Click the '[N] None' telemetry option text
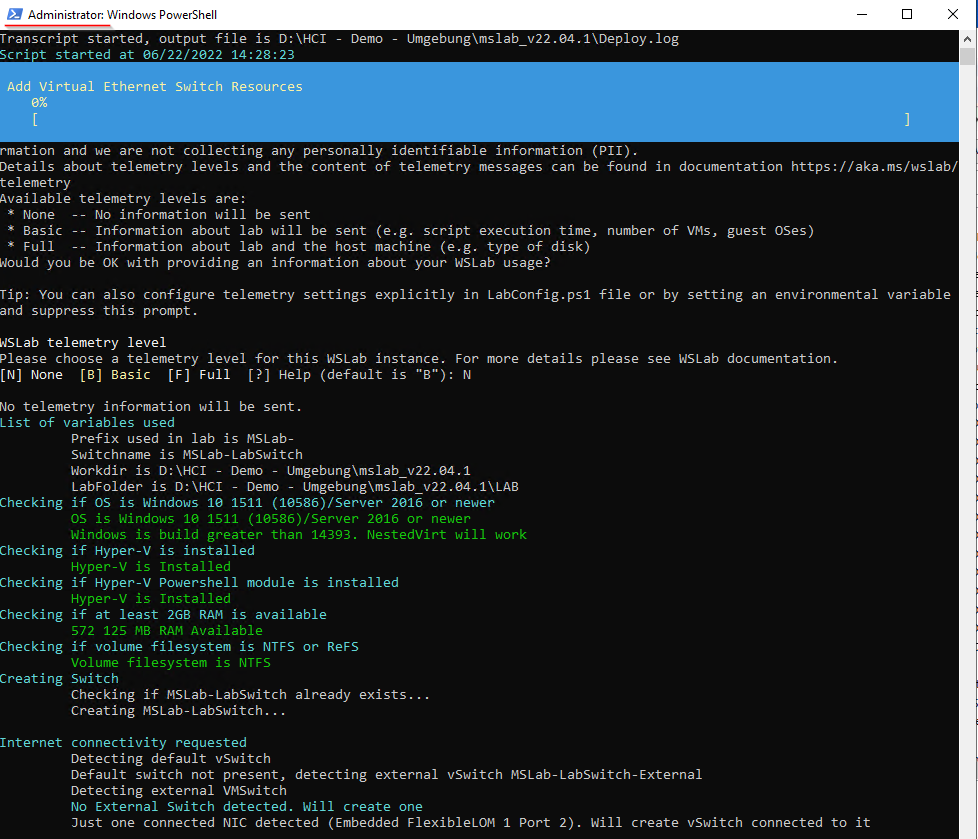Screen dimensions: 978x839 coord(31,375)
